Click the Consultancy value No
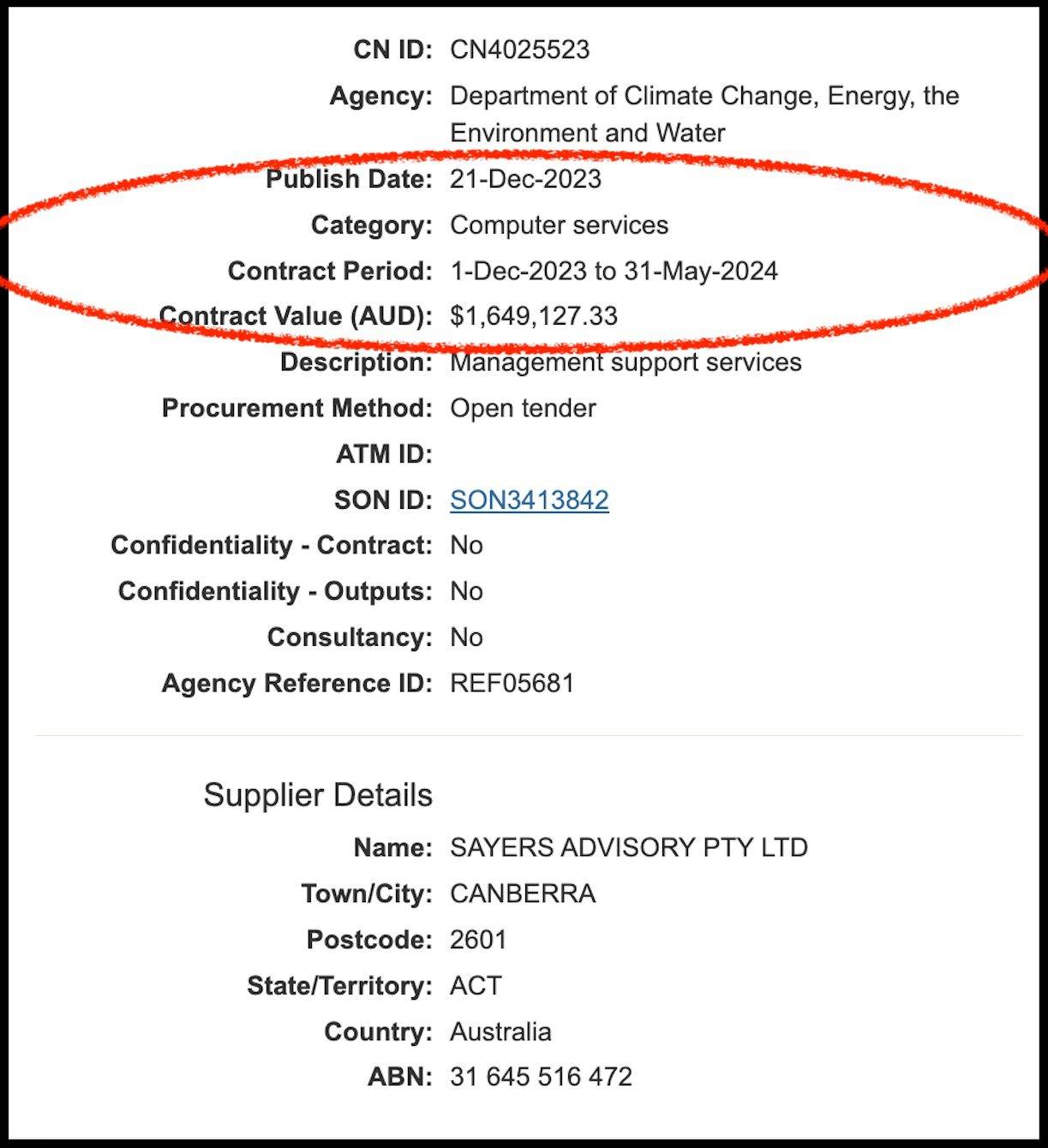 pyautogui.click(x=466, y=637)
